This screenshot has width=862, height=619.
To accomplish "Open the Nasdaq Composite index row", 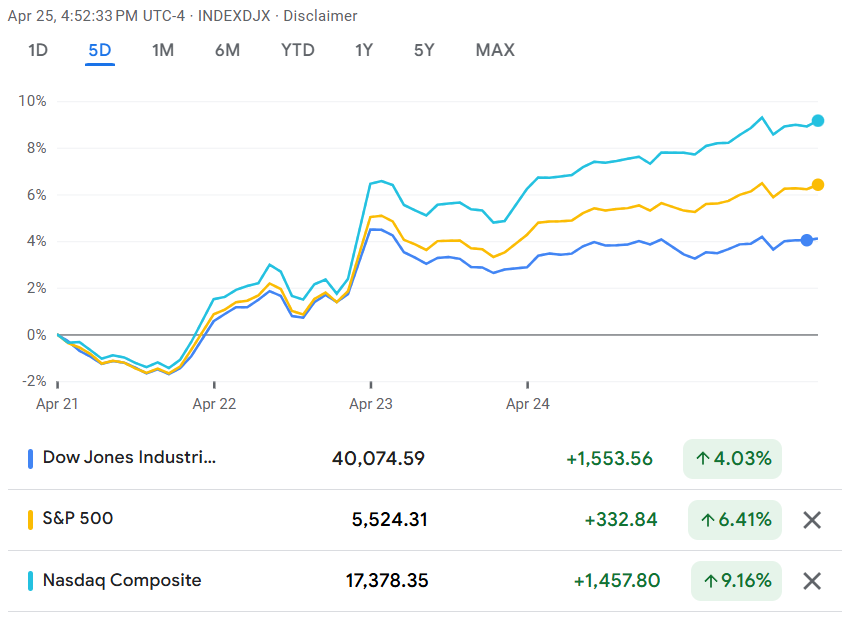I will 424,581.
